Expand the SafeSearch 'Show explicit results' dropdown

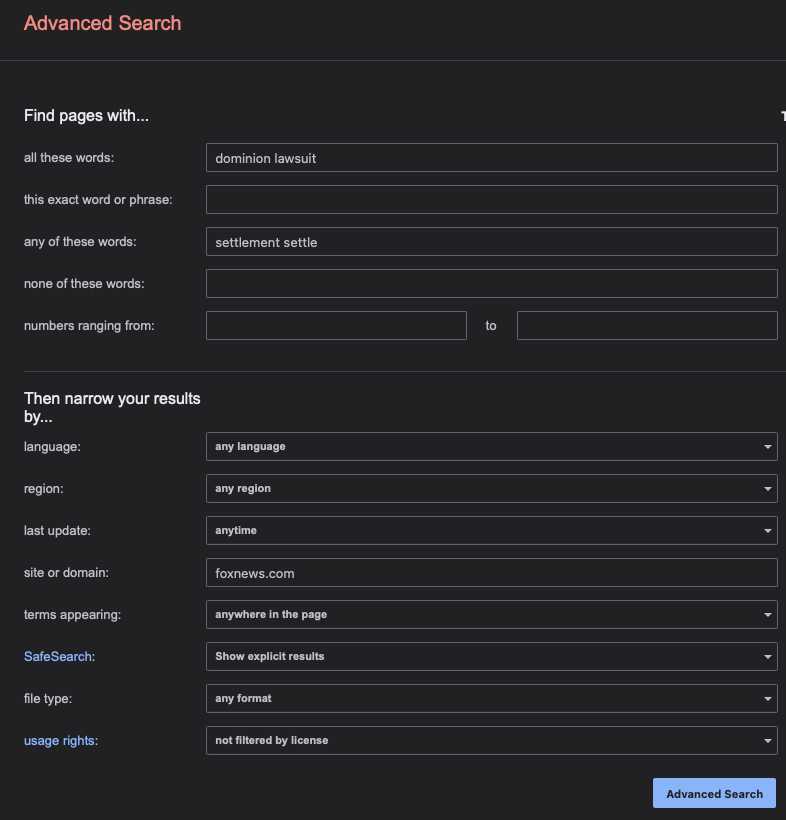tap(492, 656)
